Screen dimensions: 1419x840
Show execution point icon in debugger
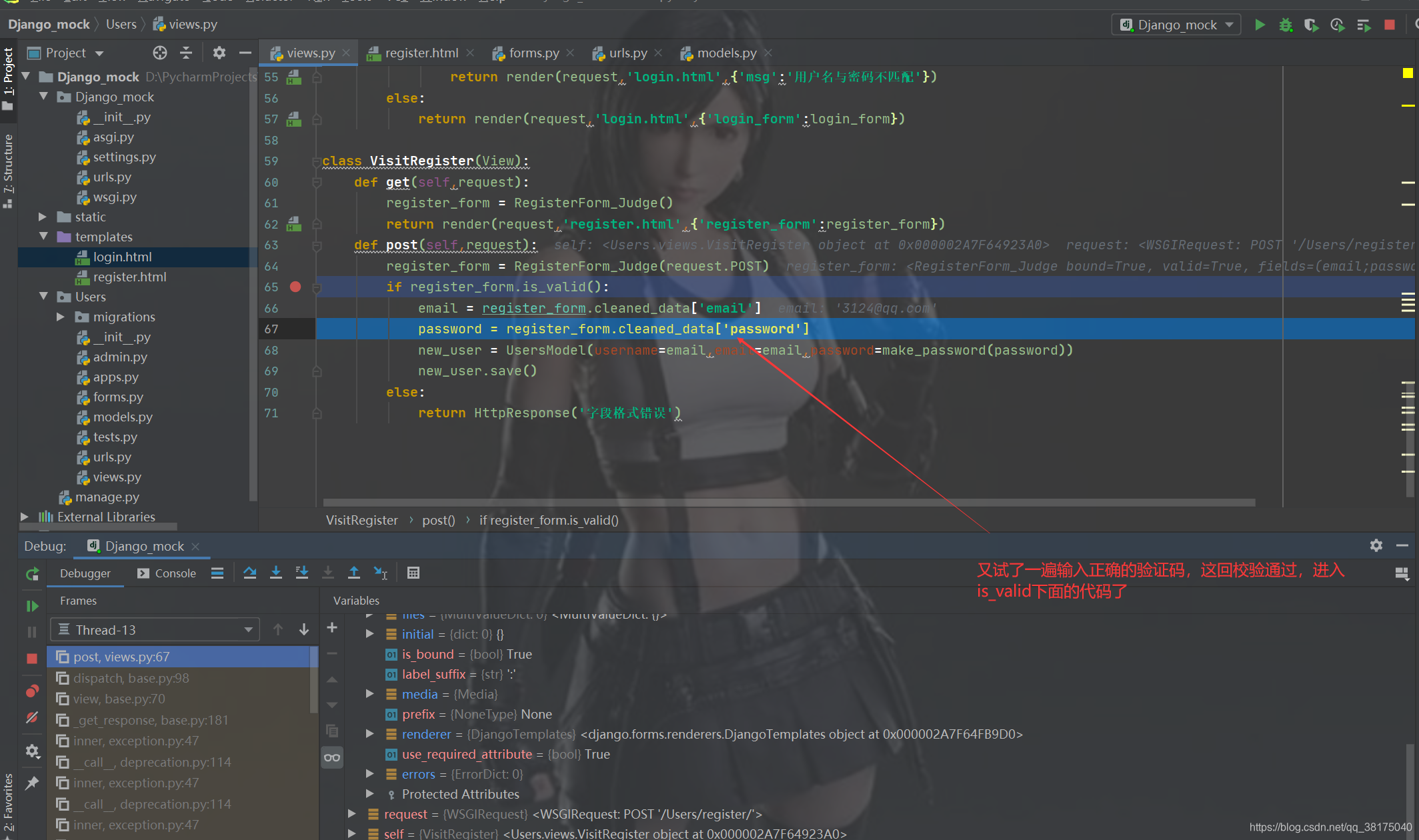[217, 573]
